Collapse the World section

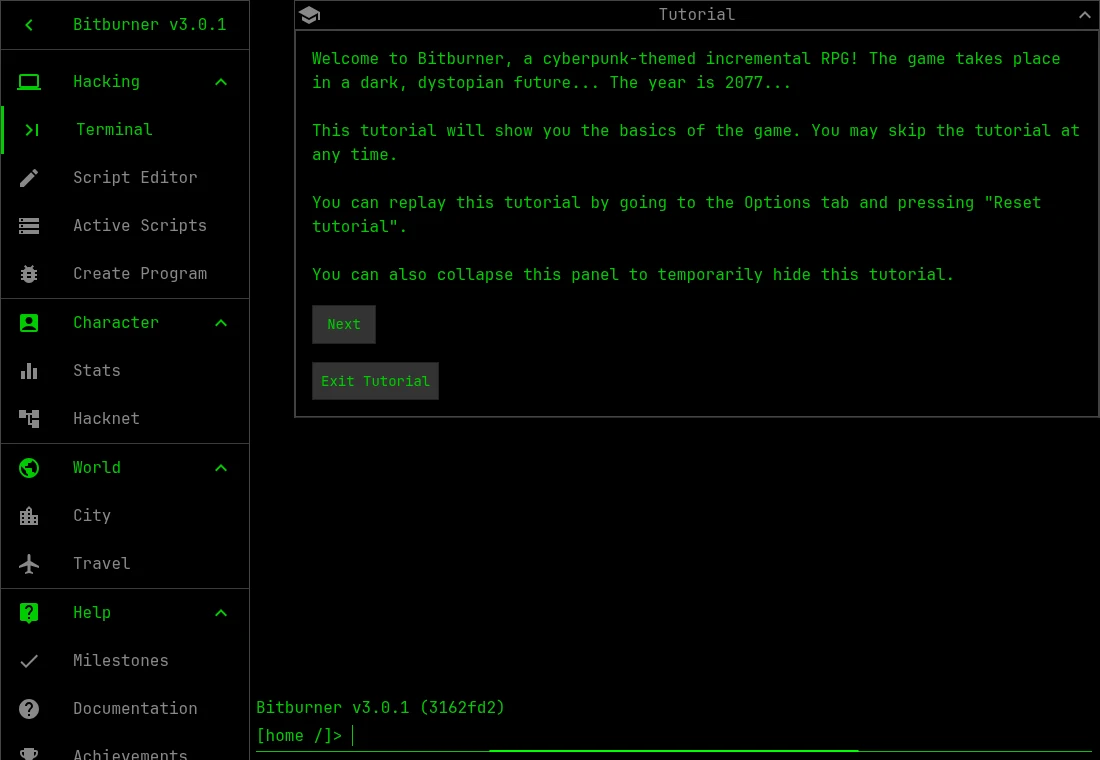221,468
